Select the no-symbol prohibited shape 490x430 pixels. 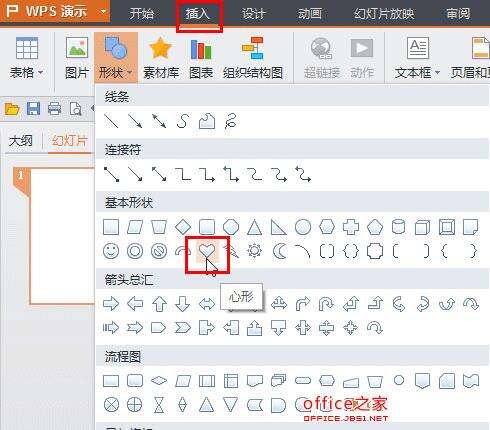(x=159, y=251)
